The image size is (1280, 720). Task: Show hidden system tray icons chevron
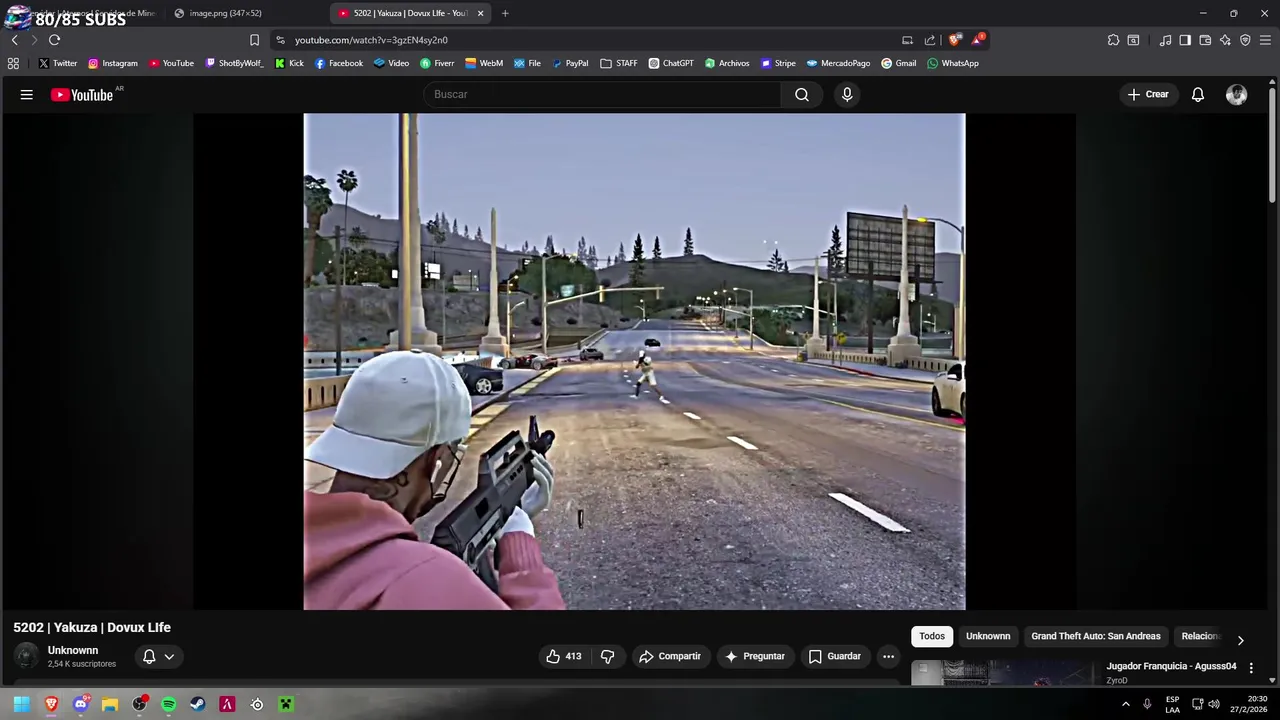click(x=1126, y=704)
